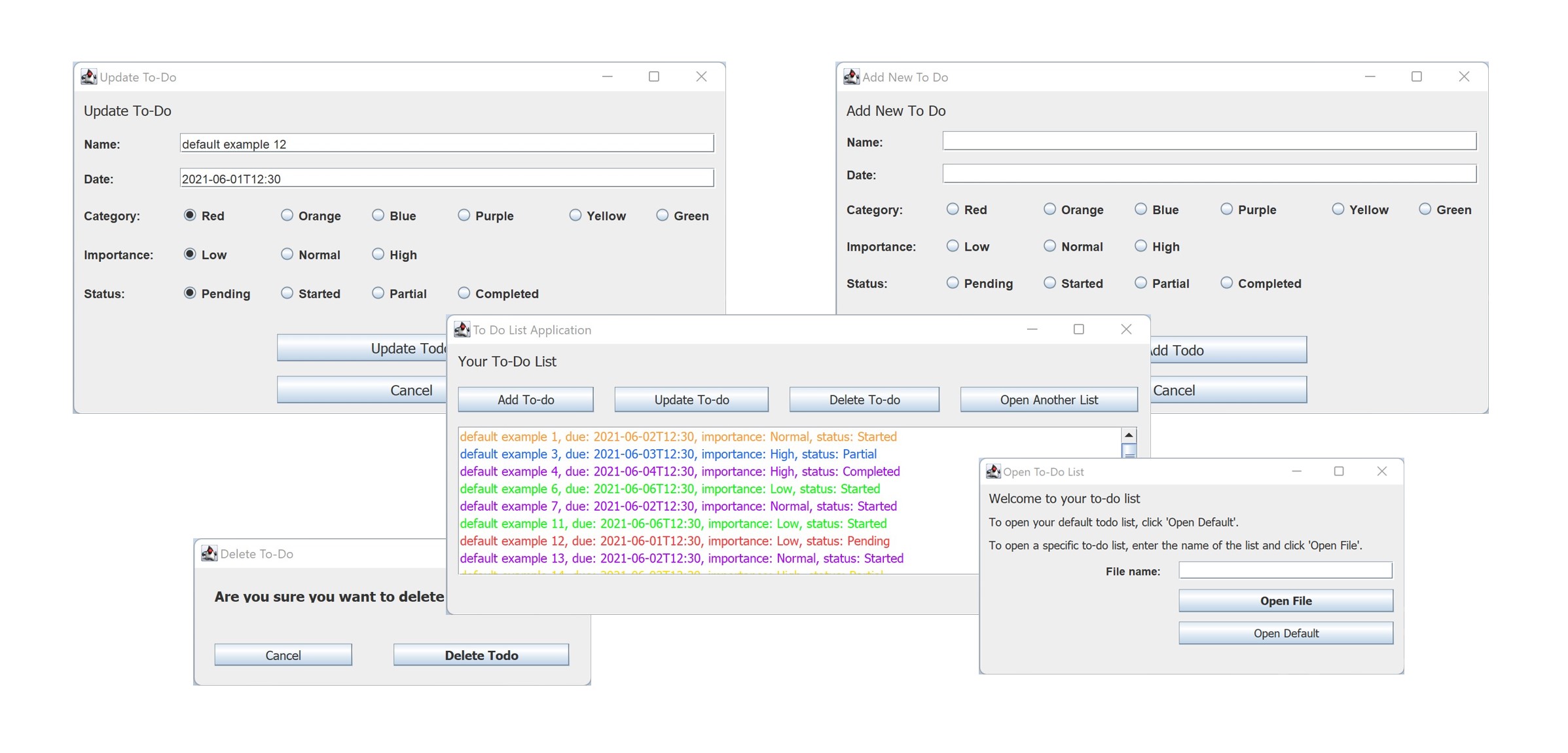Screen dimensions: 1568x753
Task: Confirm deletion with Delete Todo button
Action: click(481, 655)
